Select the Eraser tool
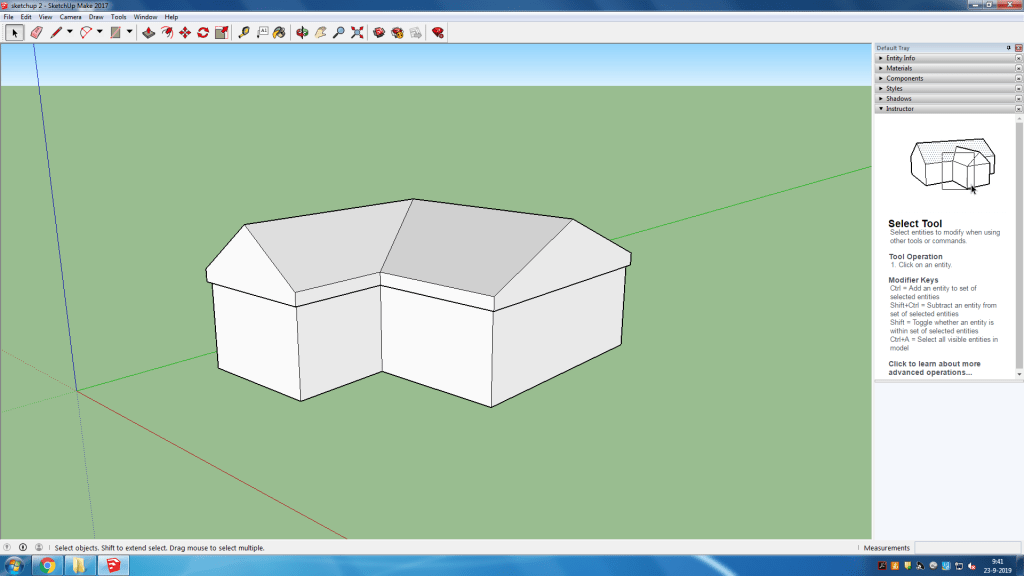The height and width of the screenshot is (576, 1024). [36, 33]
